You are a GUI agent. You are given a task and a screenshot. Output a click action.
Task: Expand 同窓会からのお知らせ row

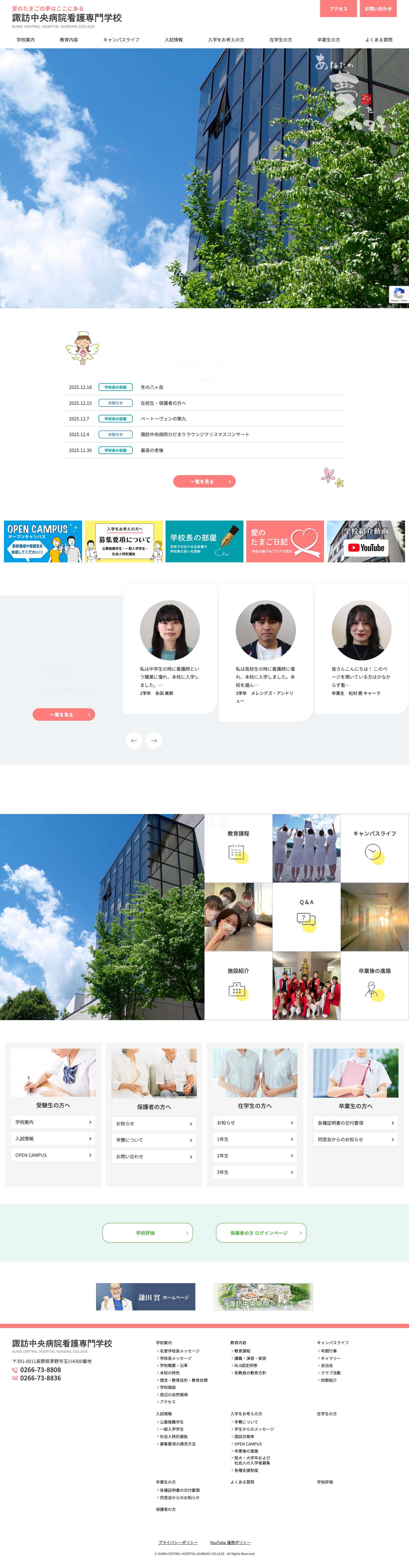coord(356,1140)
